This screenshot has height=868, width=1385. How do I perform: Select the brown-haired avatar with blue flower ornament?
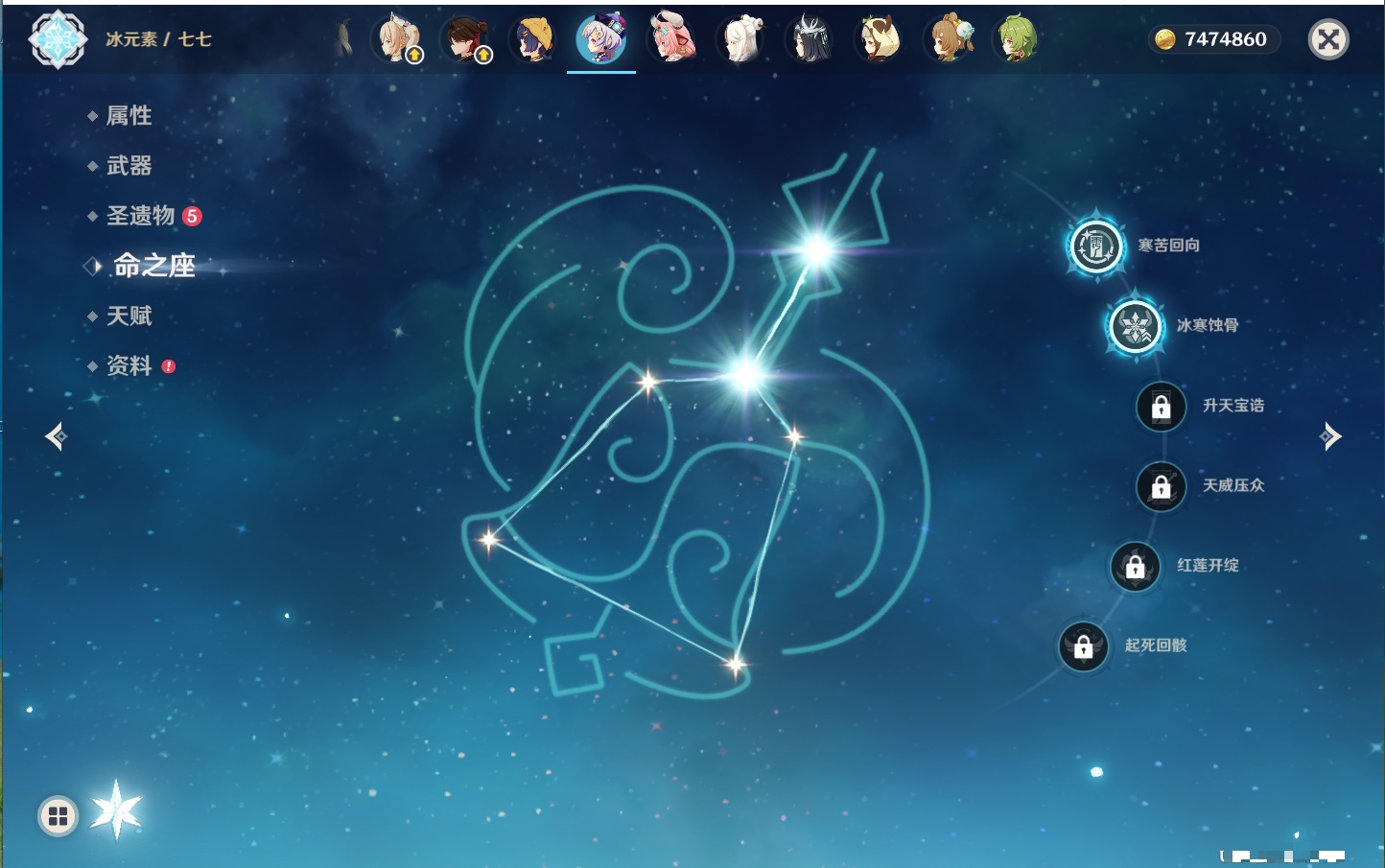pos(949,39)
